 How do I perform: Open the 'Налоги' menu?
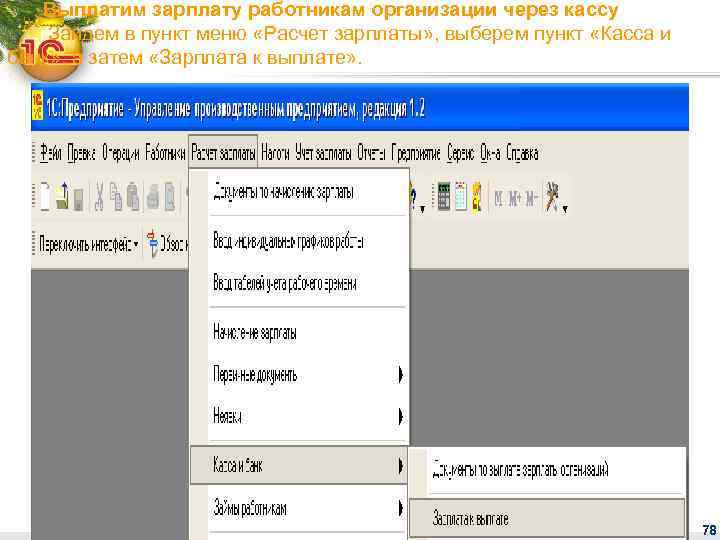pyautogui.click(x=275, y=153)
